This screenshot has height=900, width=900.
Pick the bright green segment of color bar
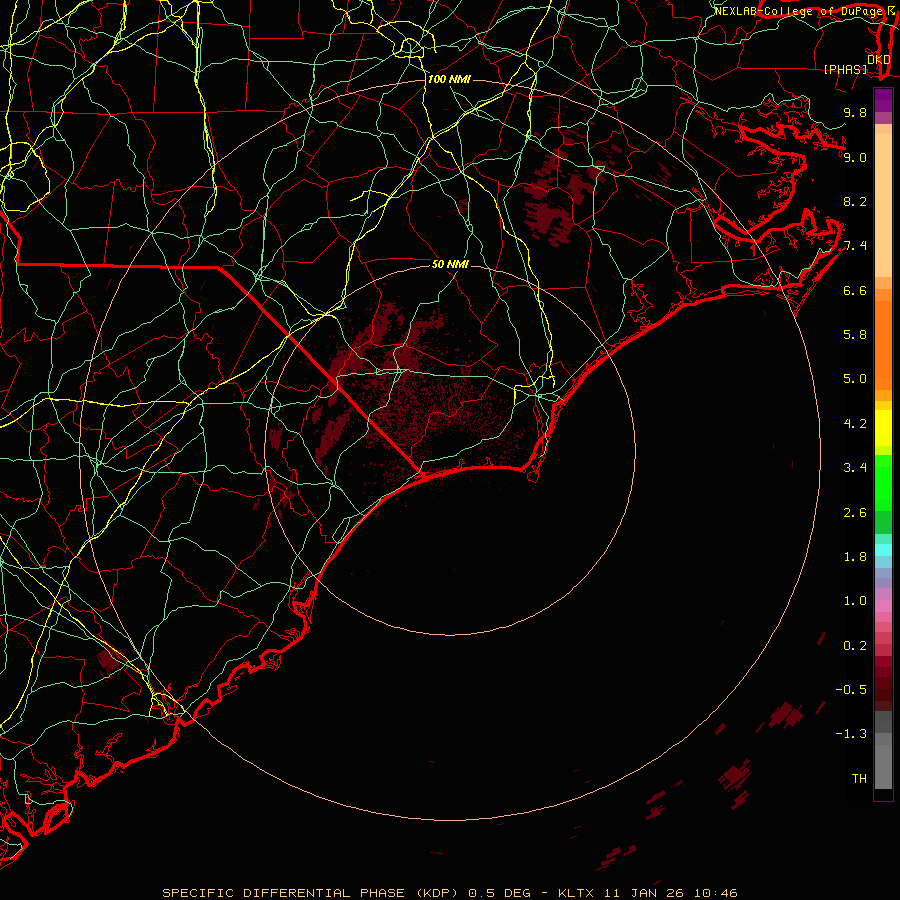(x=883, y=483)
